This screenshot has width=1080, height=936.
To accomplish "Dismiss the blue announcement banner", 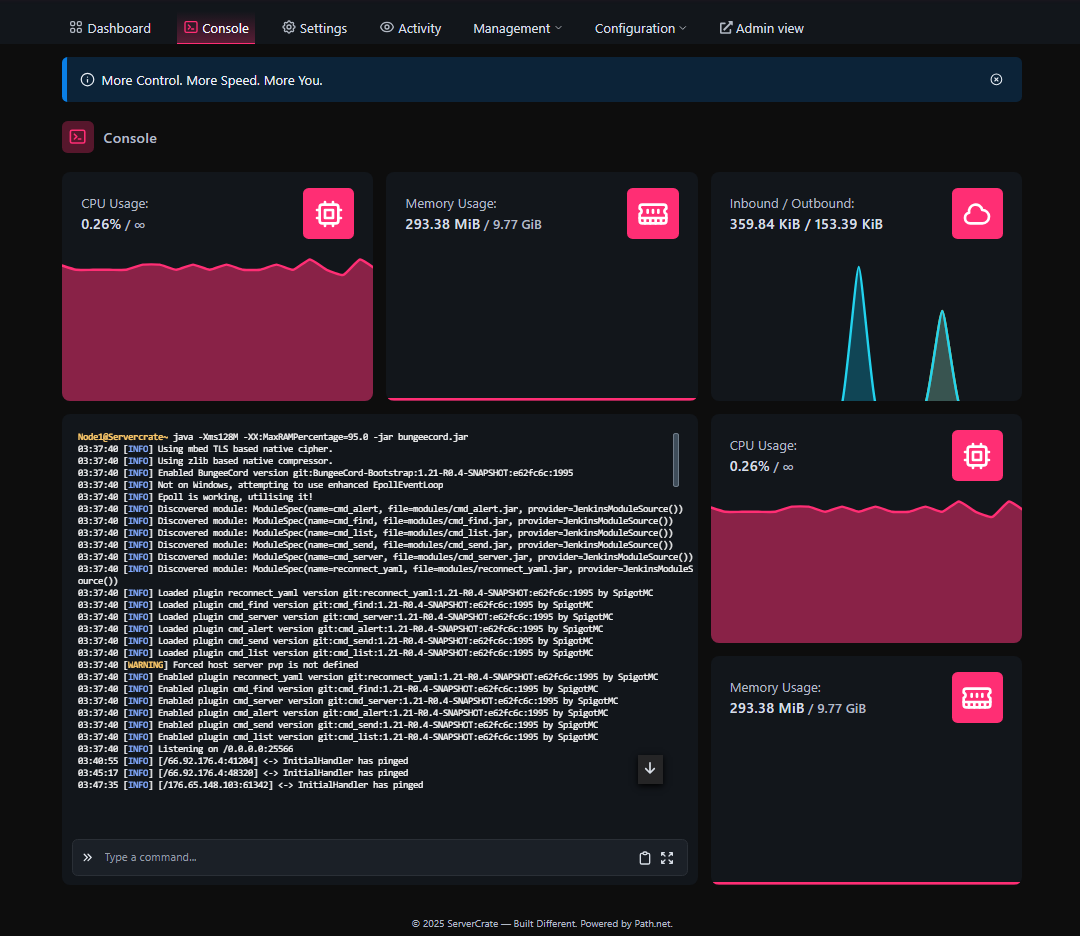I will click(x=996, y=79).
